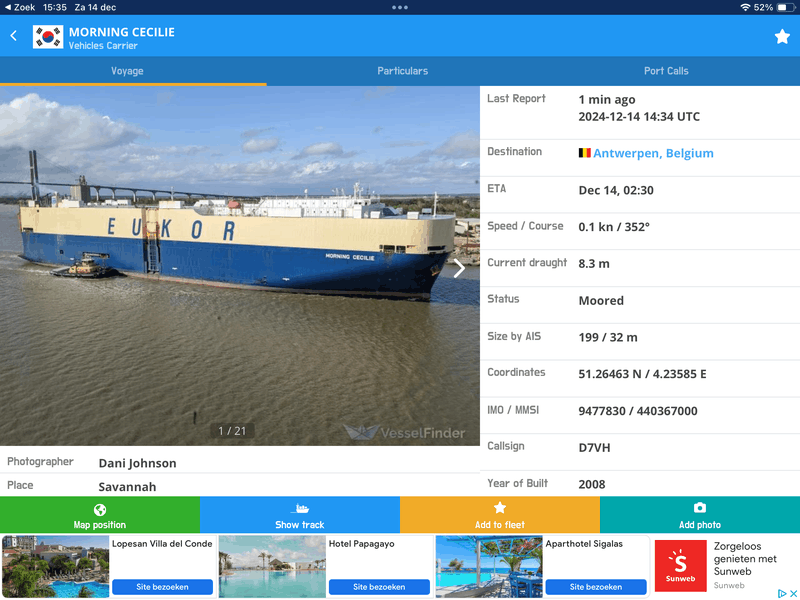Select coordinates '51.26463 N / 4.23585 E'
The width and height of the screenshot is (800, 600).
point(642,374)
